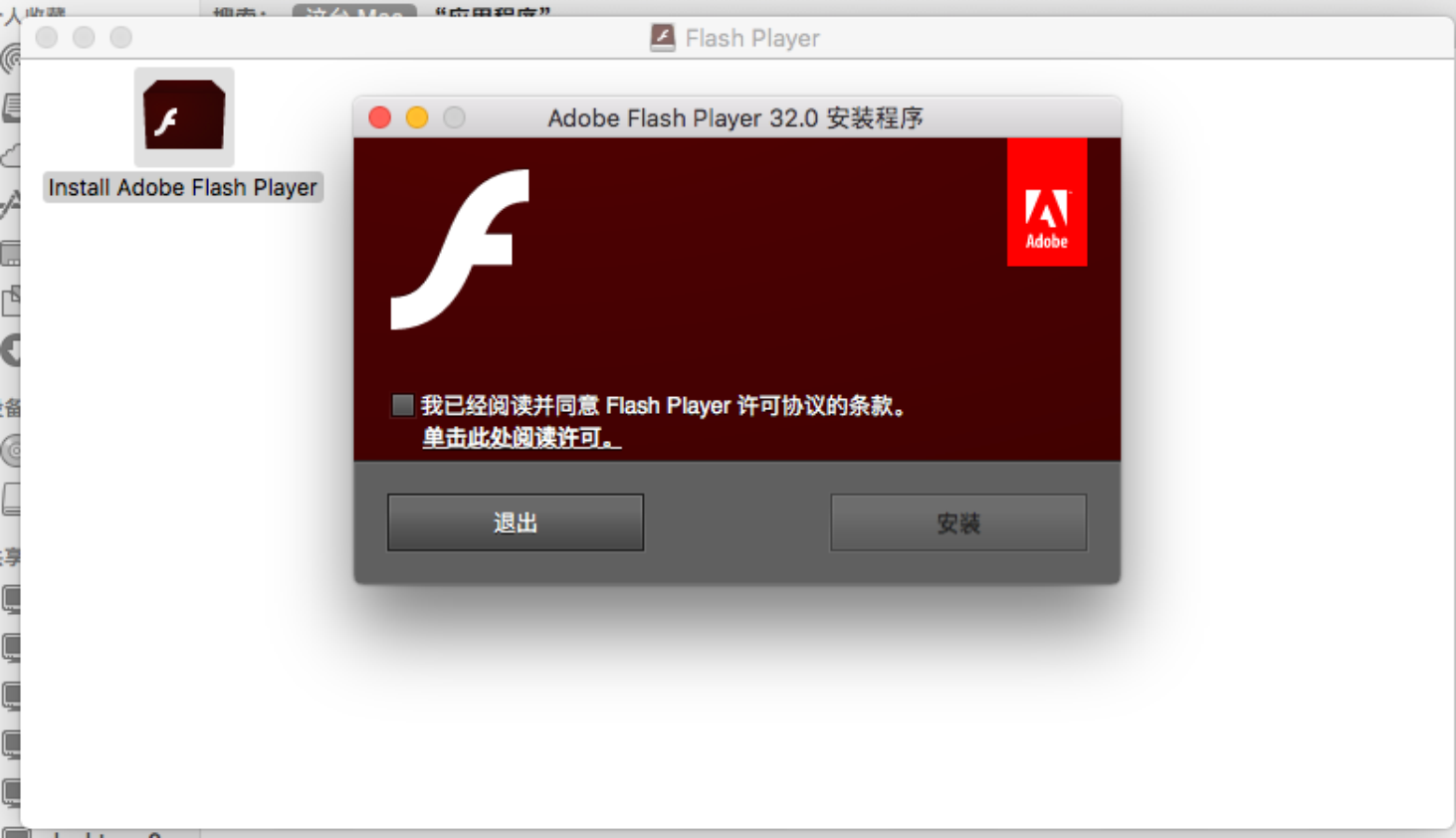Select the Applications icon in Finder sidebar
This screenshot has height=838, width=1456.
point(10,204)
